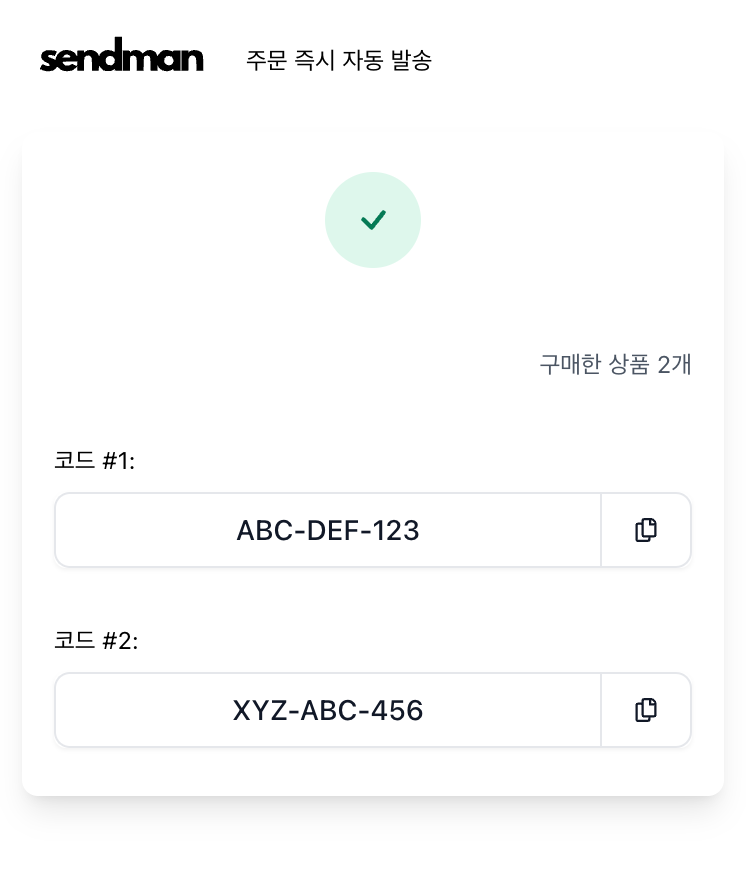The width and height of the screenshot is (746, 880).
Task: Copy code #1 using its copy icon
Action: pyautogui.click(x=646, y=530)
